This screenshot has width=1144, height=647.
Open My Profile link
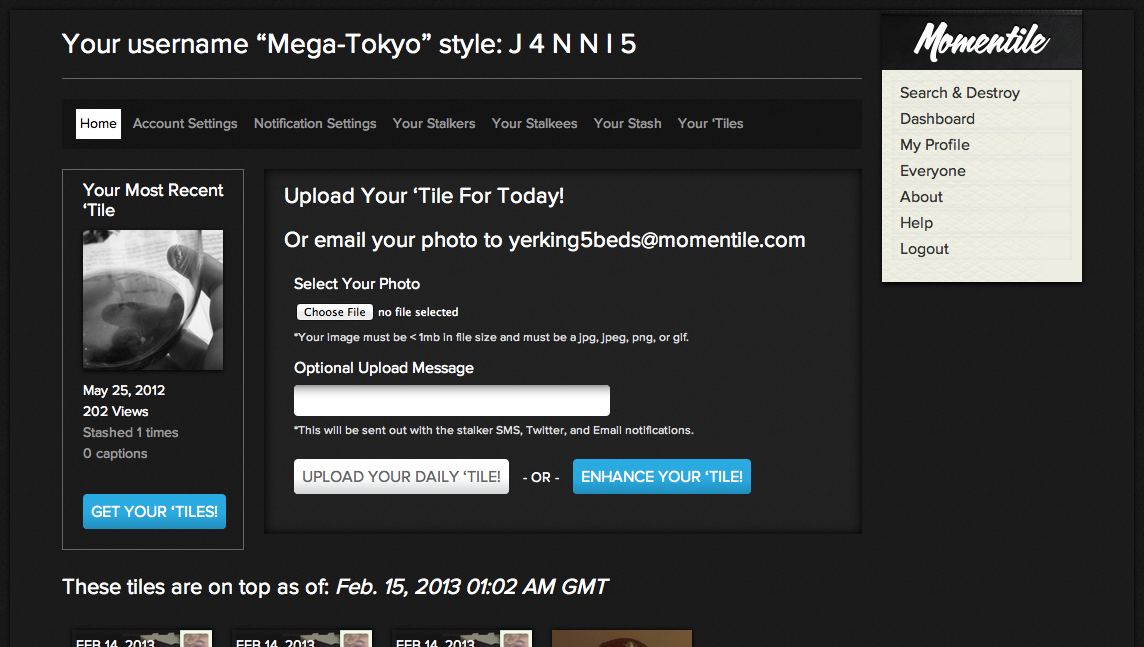click(x=935, y=144)
